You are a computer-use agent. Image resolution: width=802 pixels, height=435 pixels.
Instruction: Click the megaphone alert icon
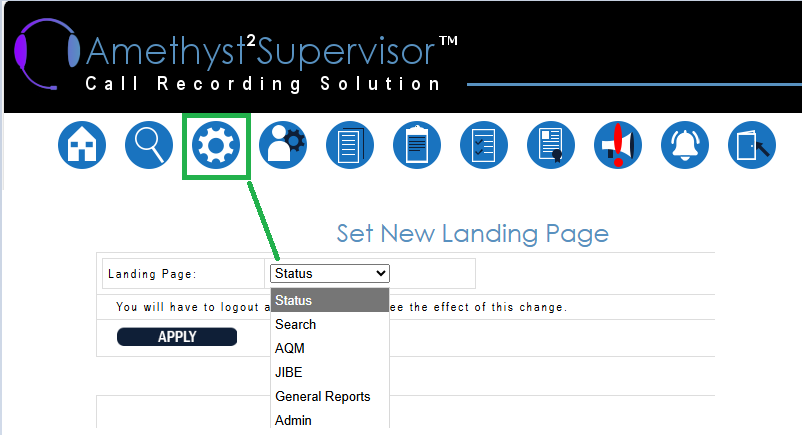(x=618, y=146)
